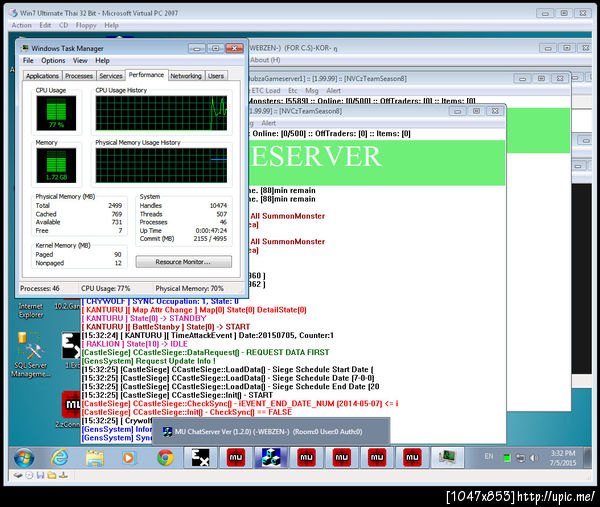600x507 pixels.
Task: Launch Internet Explorer from the taskbar
Action: [60, 458]
